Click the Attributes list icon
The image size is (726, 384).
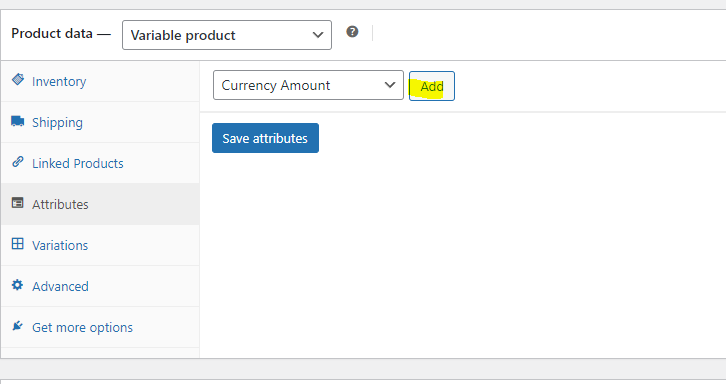tap(18, 203)
